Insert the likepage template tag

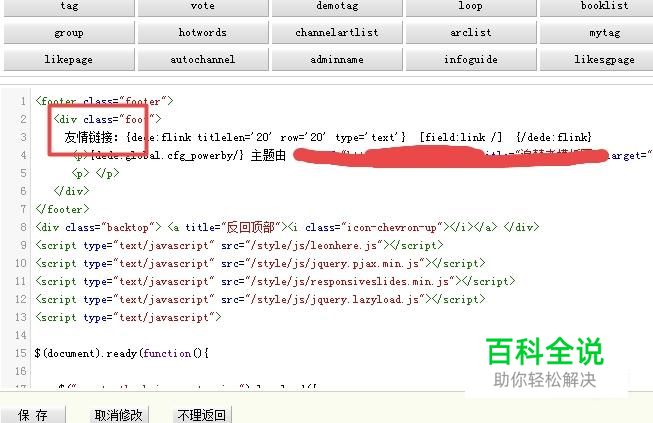click(x=69, y=60)
